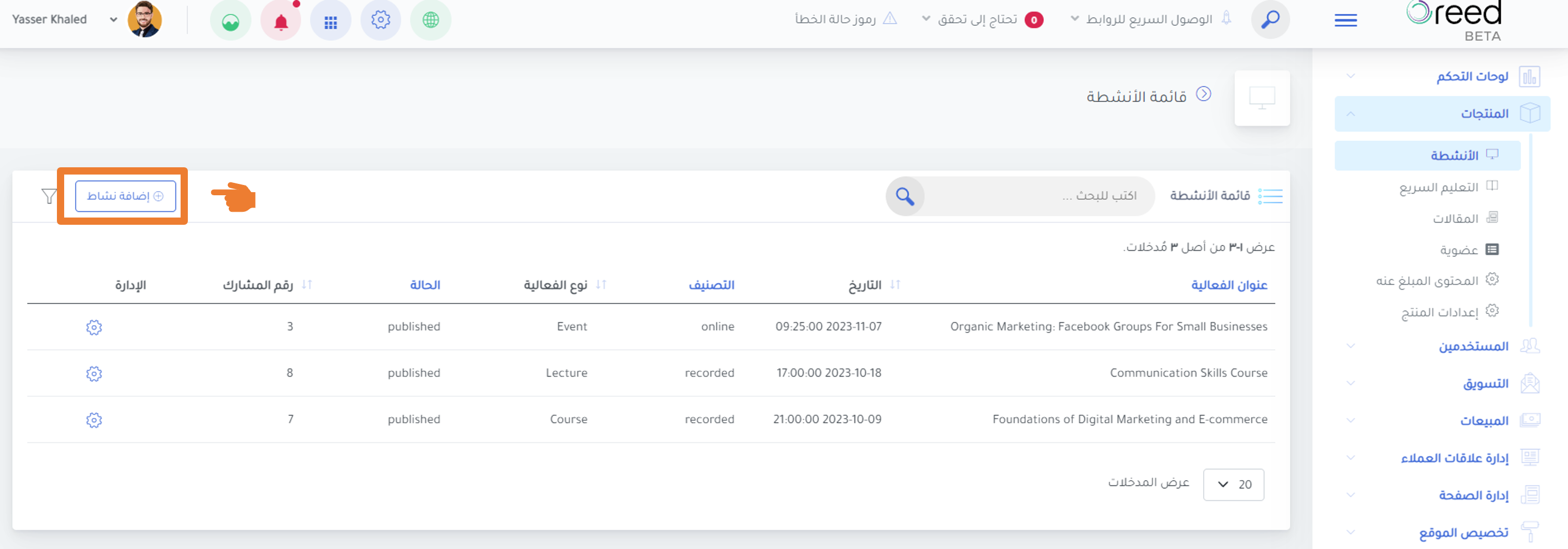Click the green globe language icon
Viewport: 1568px width, 549px height.
click(x=431, y=20)
